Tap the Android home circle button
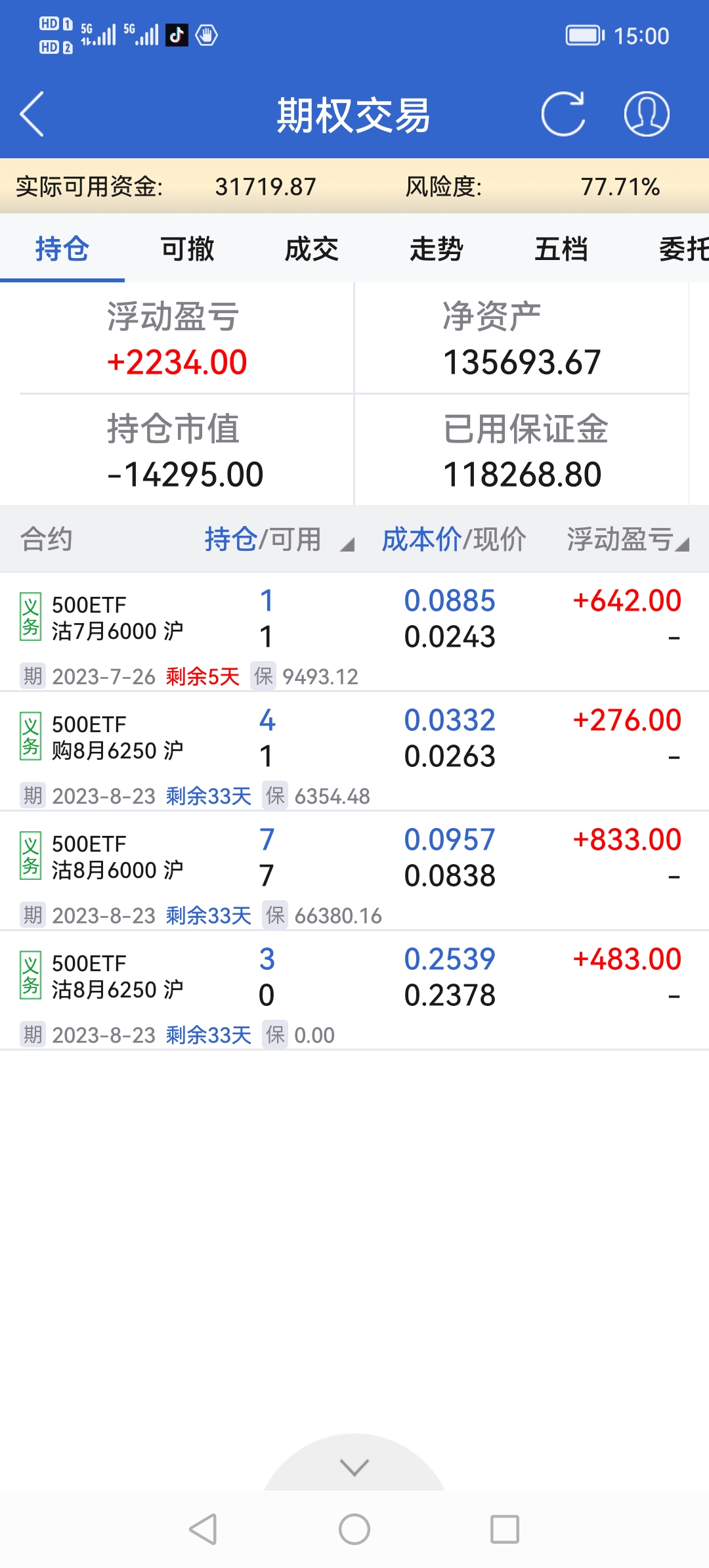The image size is (709, 1568). coord(354,1529)
